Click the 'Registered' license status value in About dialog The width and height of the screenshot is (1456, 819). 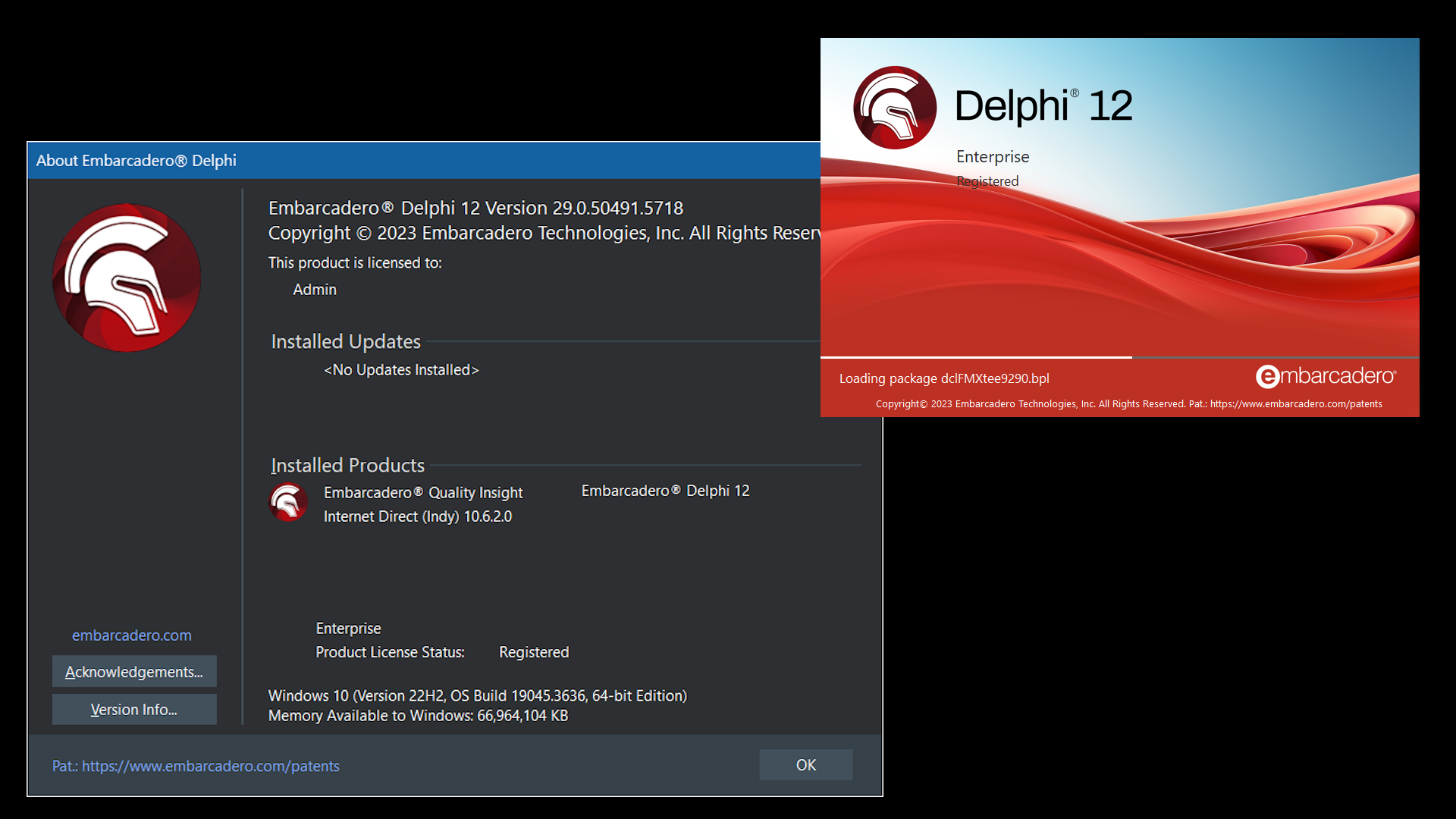[x=534, y=652]
